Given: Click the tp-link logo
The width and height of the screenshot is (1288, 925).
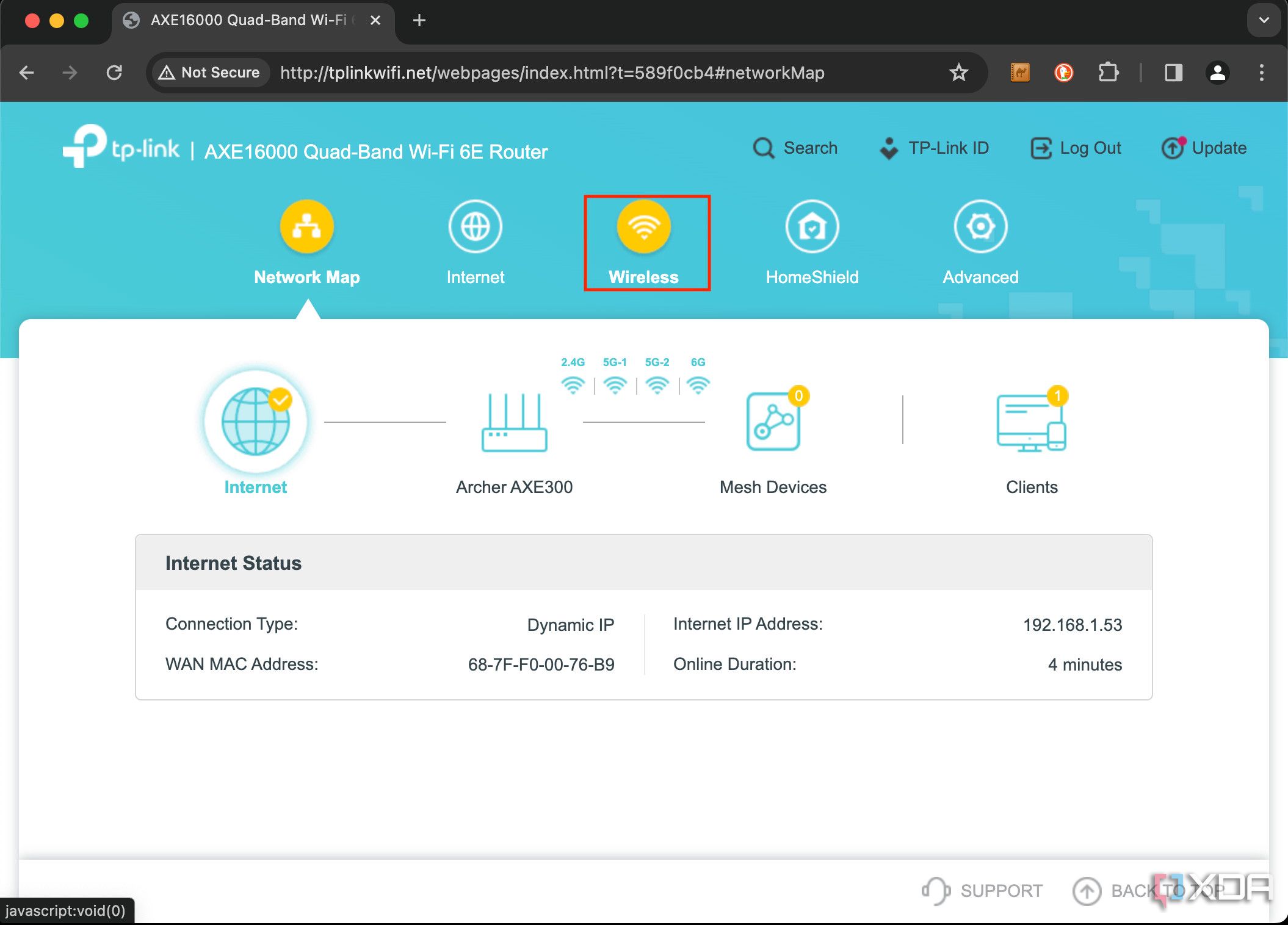Looking at the screenshot, I should coord(121,146).
